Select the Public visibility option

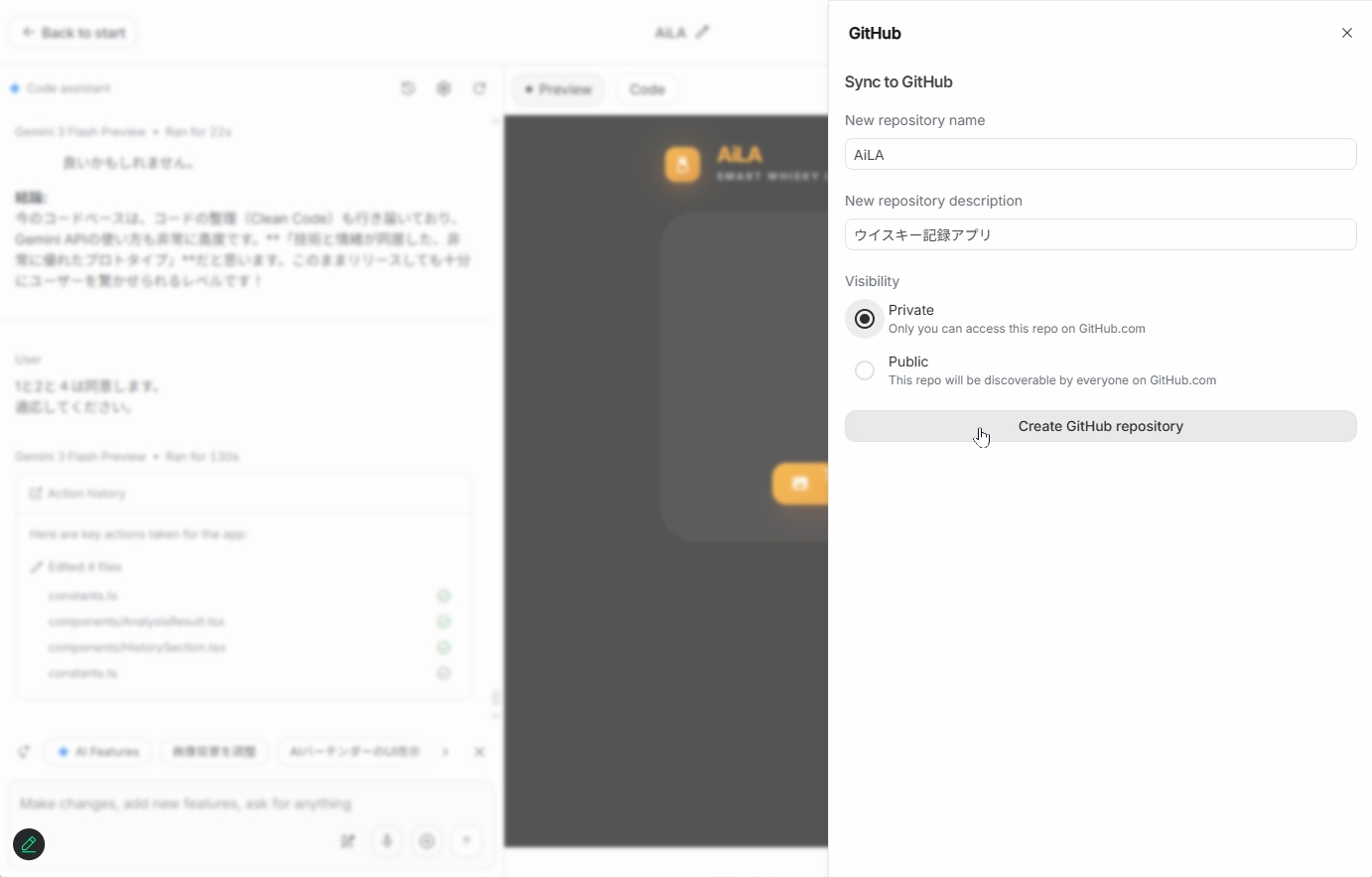(x=865, y=370)
